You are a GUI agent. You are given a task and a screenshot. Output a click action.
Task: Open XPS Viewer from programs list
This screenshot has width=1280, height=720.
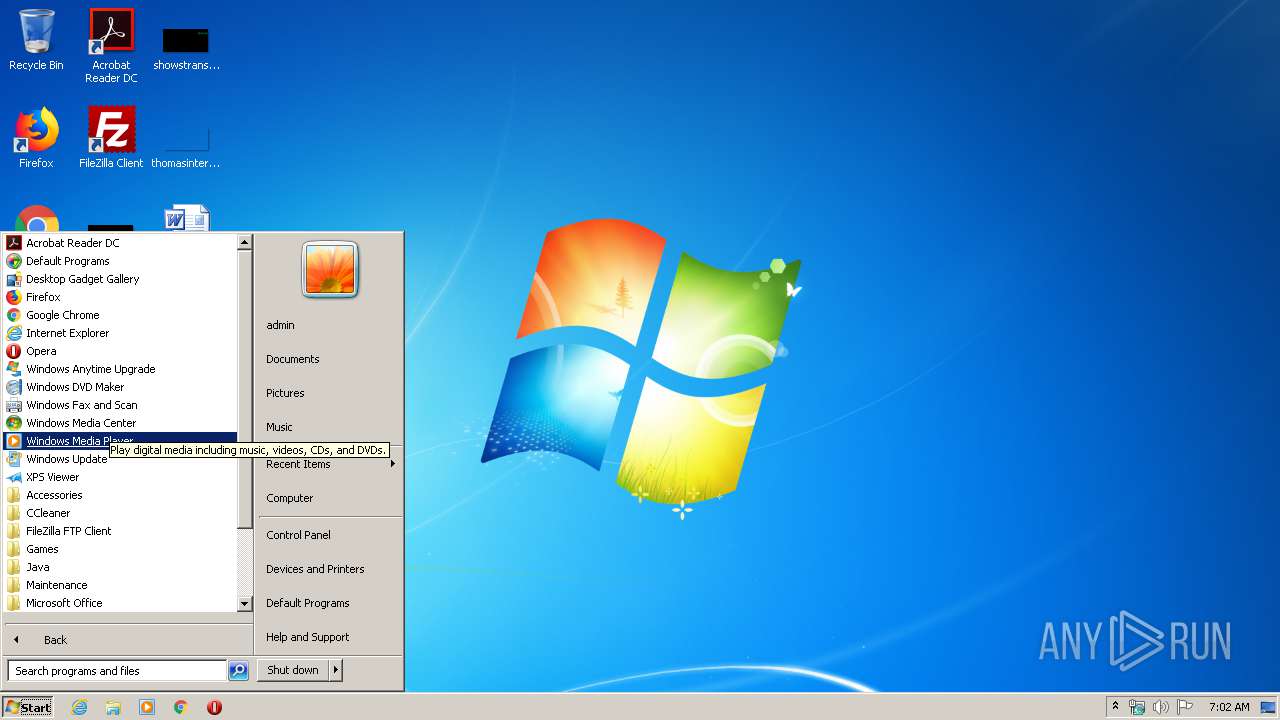[x=121, y=477]
